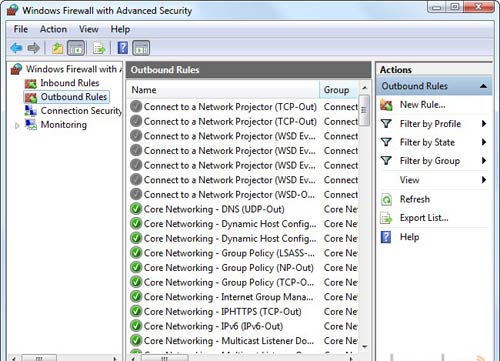
Task: Click the rules list scroll down arrow
Action: [364, 347]
